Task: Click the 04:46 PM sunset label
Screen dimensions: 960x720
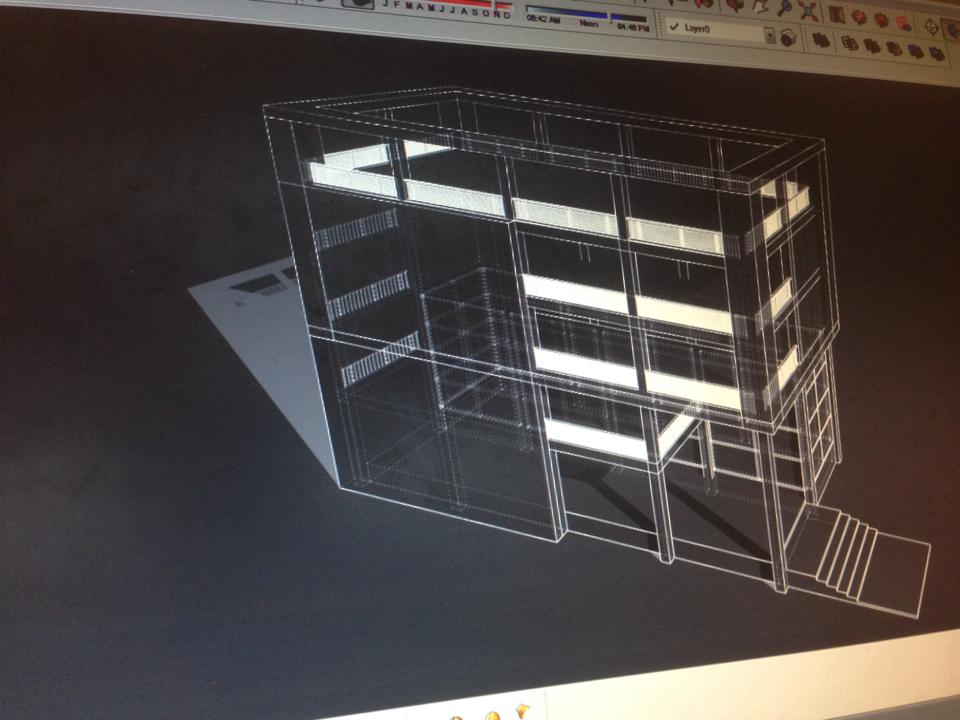Action: (x=633, y=28)
